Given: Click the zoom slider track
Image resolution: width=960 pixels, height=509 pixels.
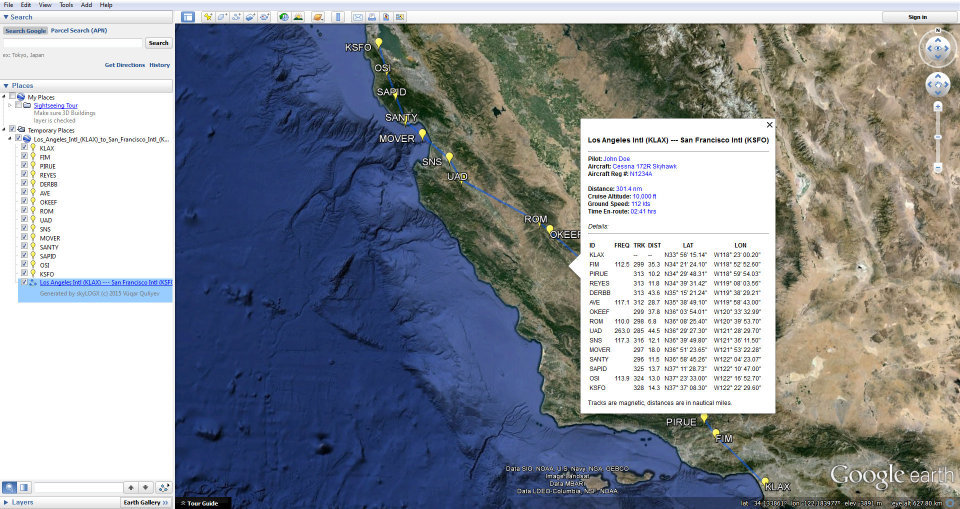Looking at the screenshot, I should [937, 137].
